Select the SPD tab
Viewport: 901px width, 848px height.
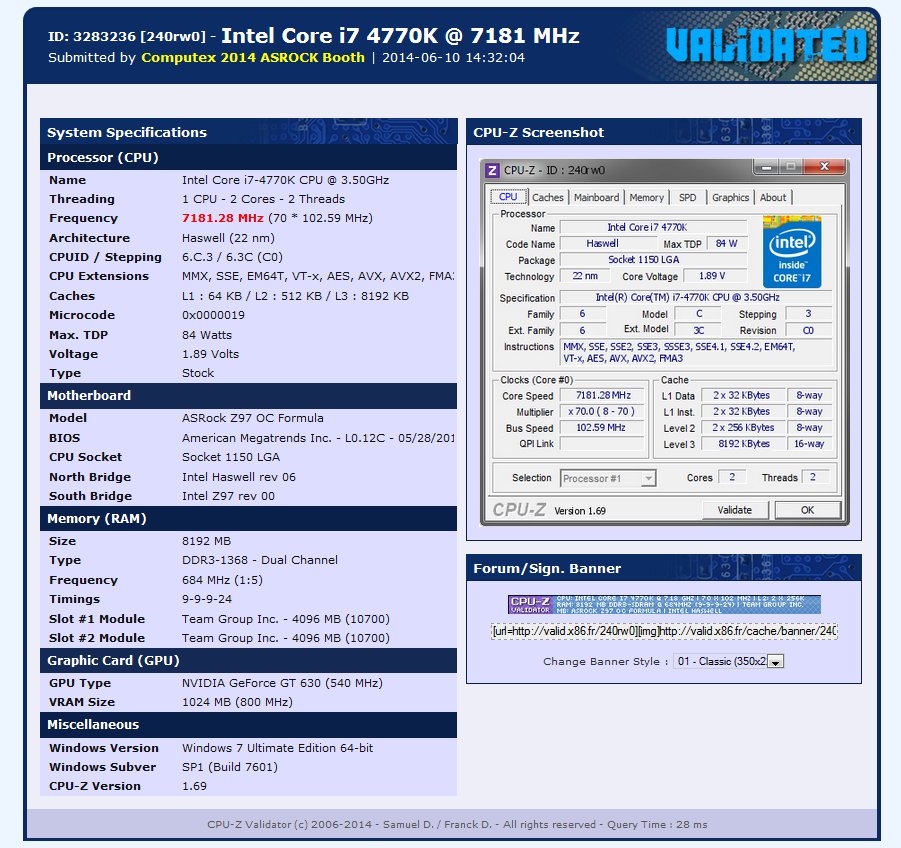tap(687, 197)
